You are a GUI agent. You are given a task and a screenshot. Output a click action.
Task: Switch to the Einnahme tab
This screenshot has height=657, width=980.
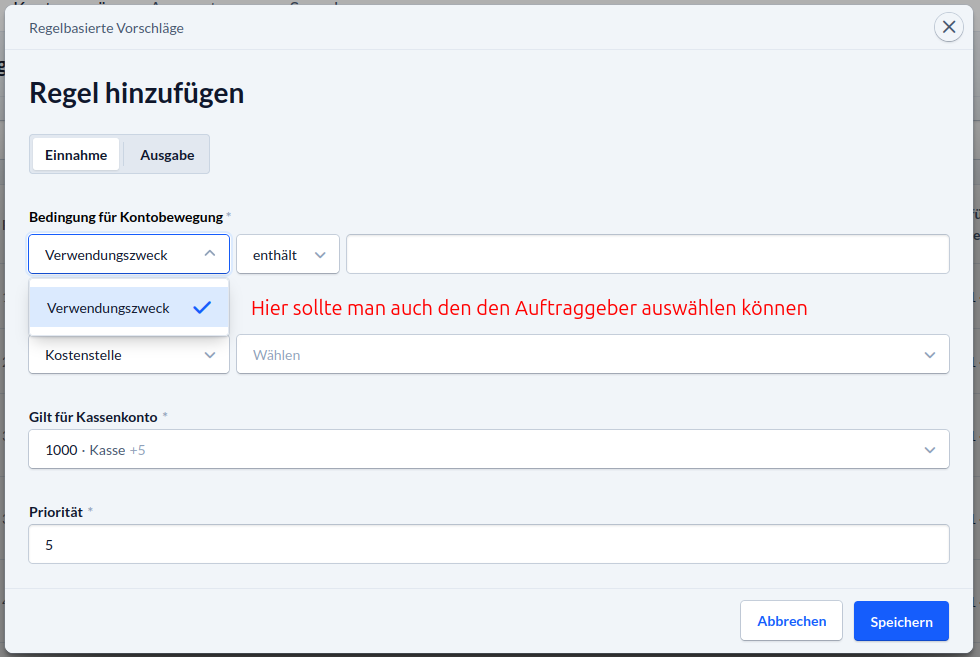(76, 155)
